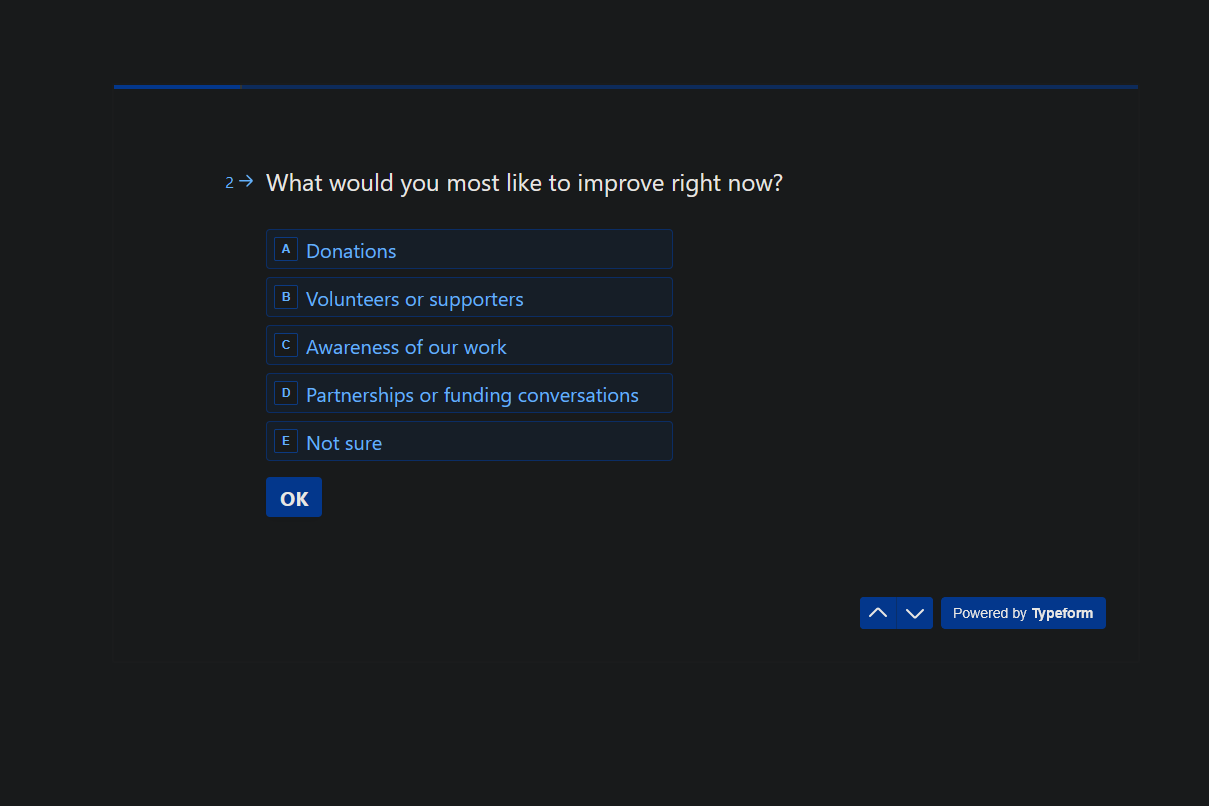Click the filled portion of progress bar
Viewport: 1209px width, 806px height.
(177, 87)
